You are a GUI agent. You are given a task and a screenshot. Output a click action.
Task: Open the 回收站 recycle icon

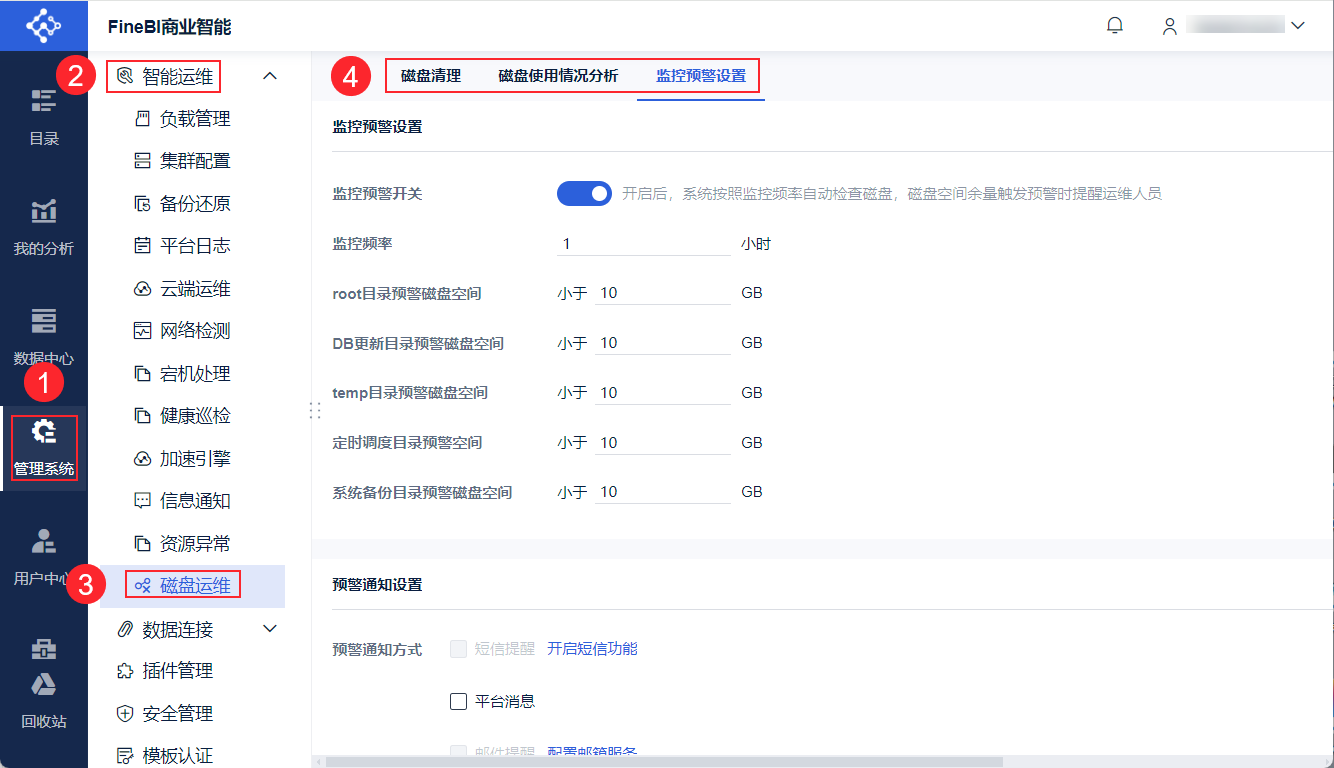[43, 684]
